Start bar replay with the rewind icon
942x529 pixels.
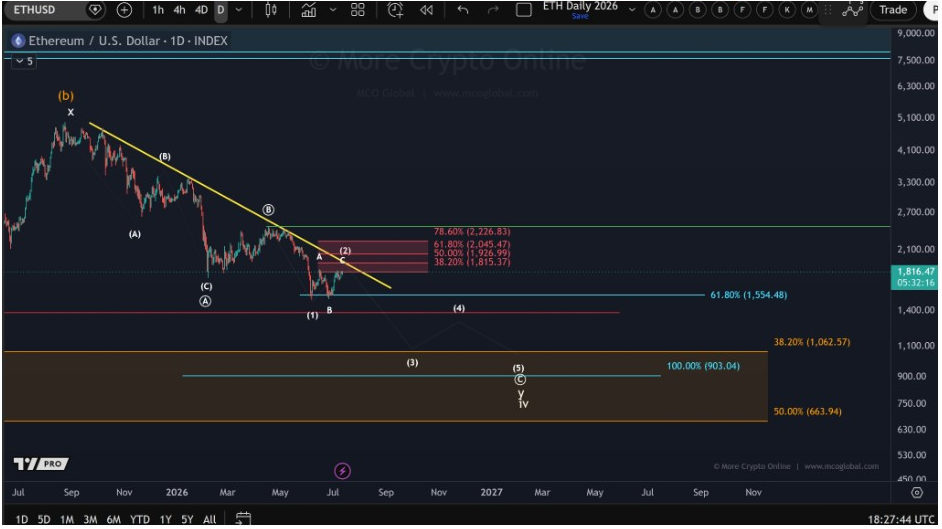click(x=427, y=10)
